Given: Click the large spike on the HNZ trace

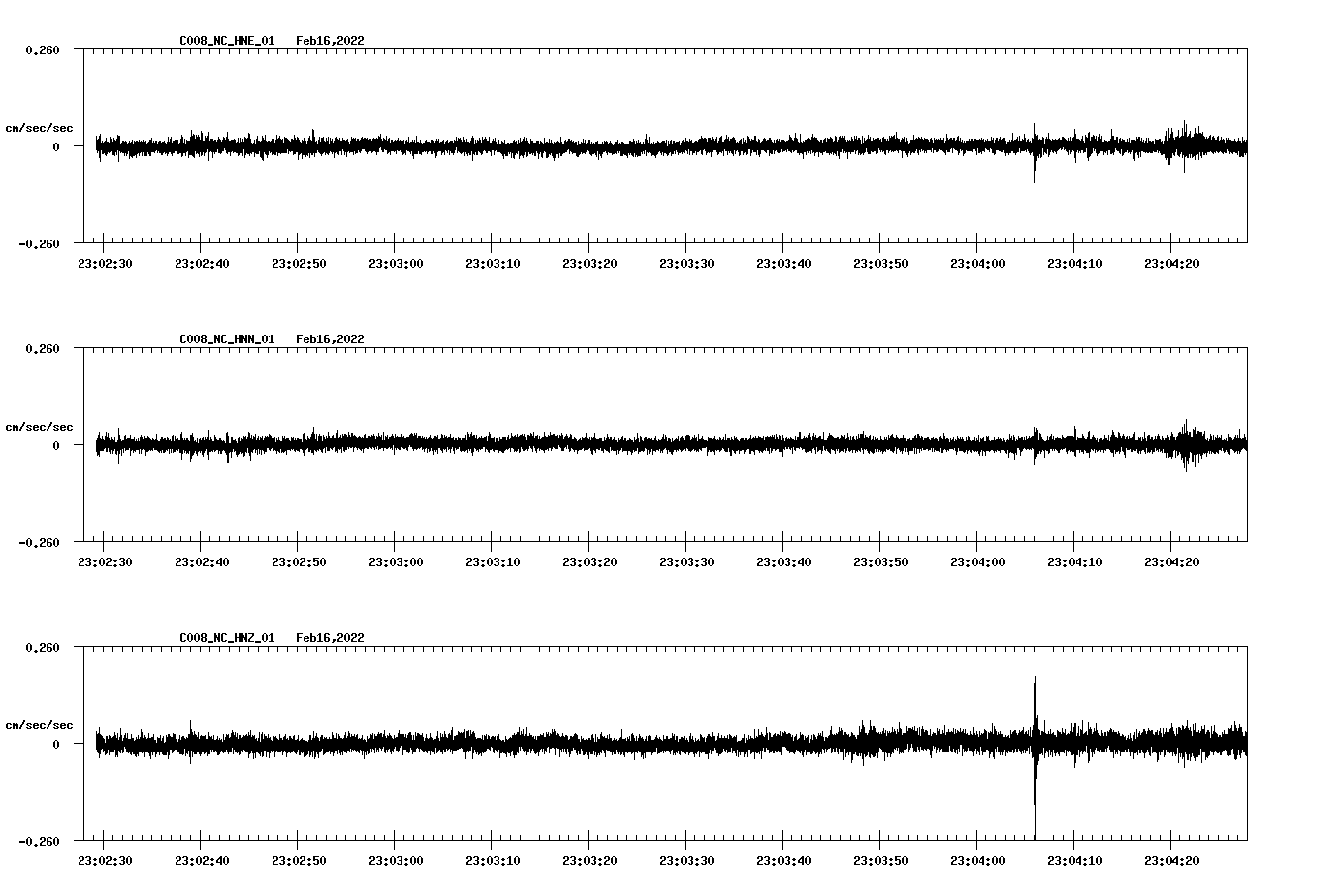Looking at the screenshot, I should 1035,757.
